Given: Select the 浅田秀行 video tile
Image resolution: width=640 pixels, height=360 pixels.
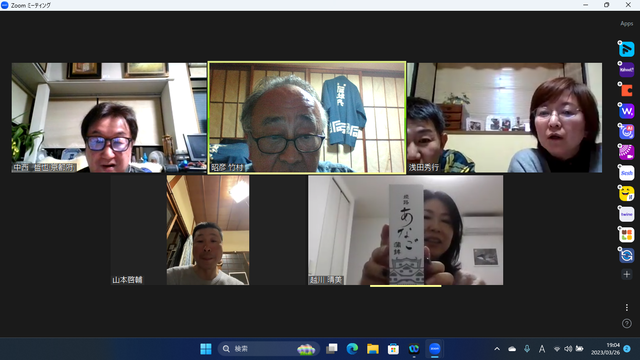Looking at the screenshot, I should [504, 118].
